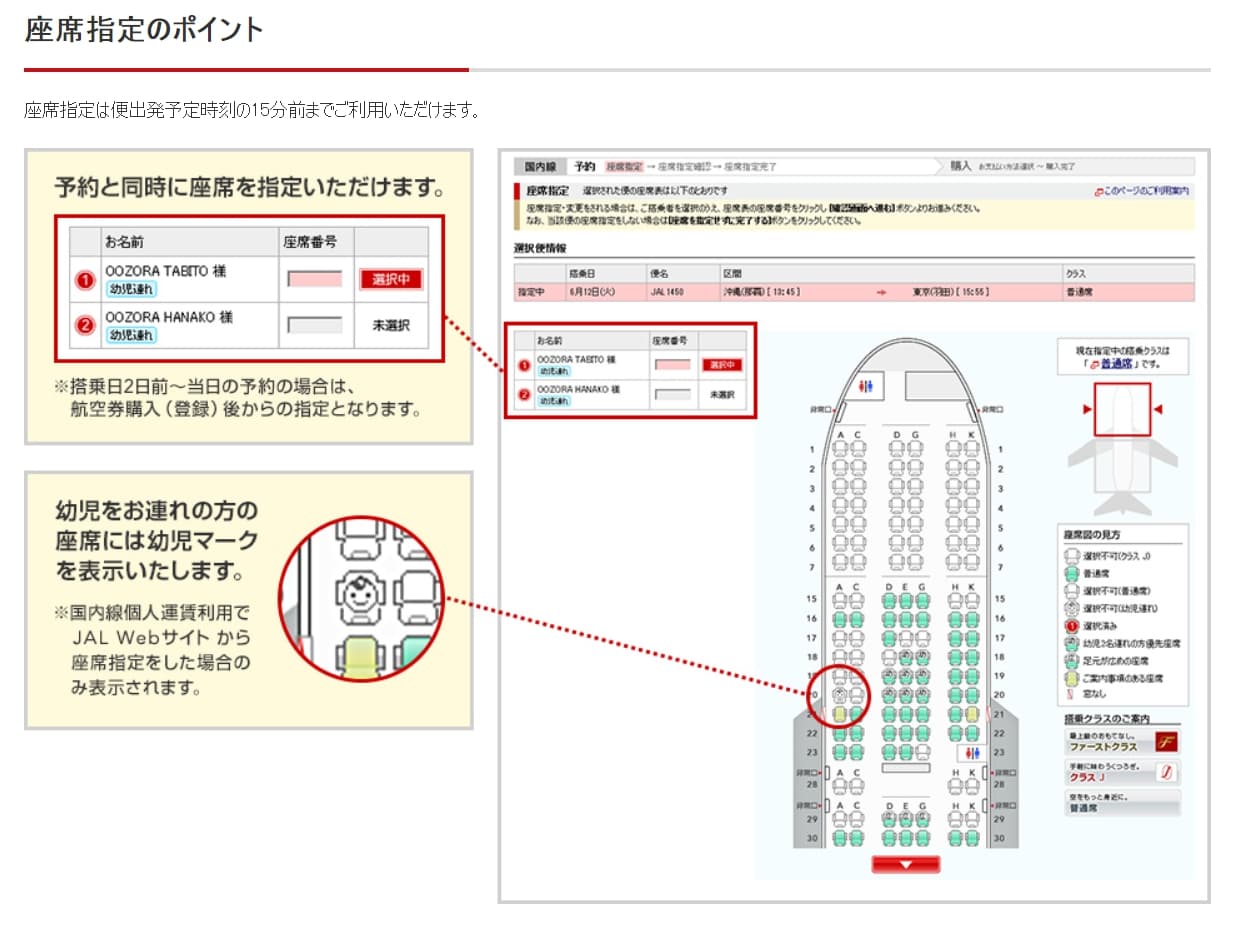Image resolution: width=1238 pixels, height=925 pixels.
Task: Click the small 選択中 button in seat-map screenshot
Action: (x=722, y=365)
